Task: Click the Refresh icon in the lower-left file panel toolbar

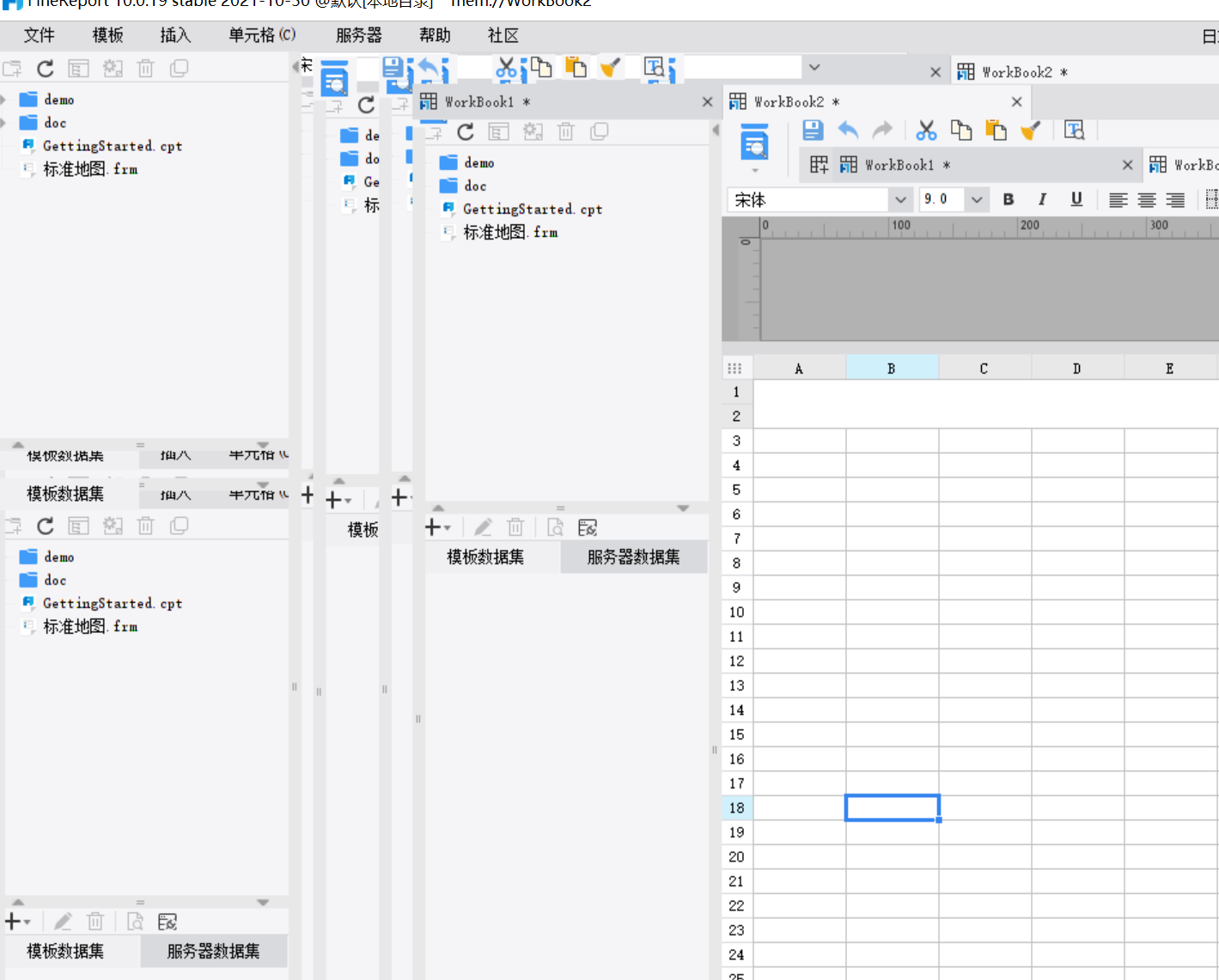Action: [46, 526]
